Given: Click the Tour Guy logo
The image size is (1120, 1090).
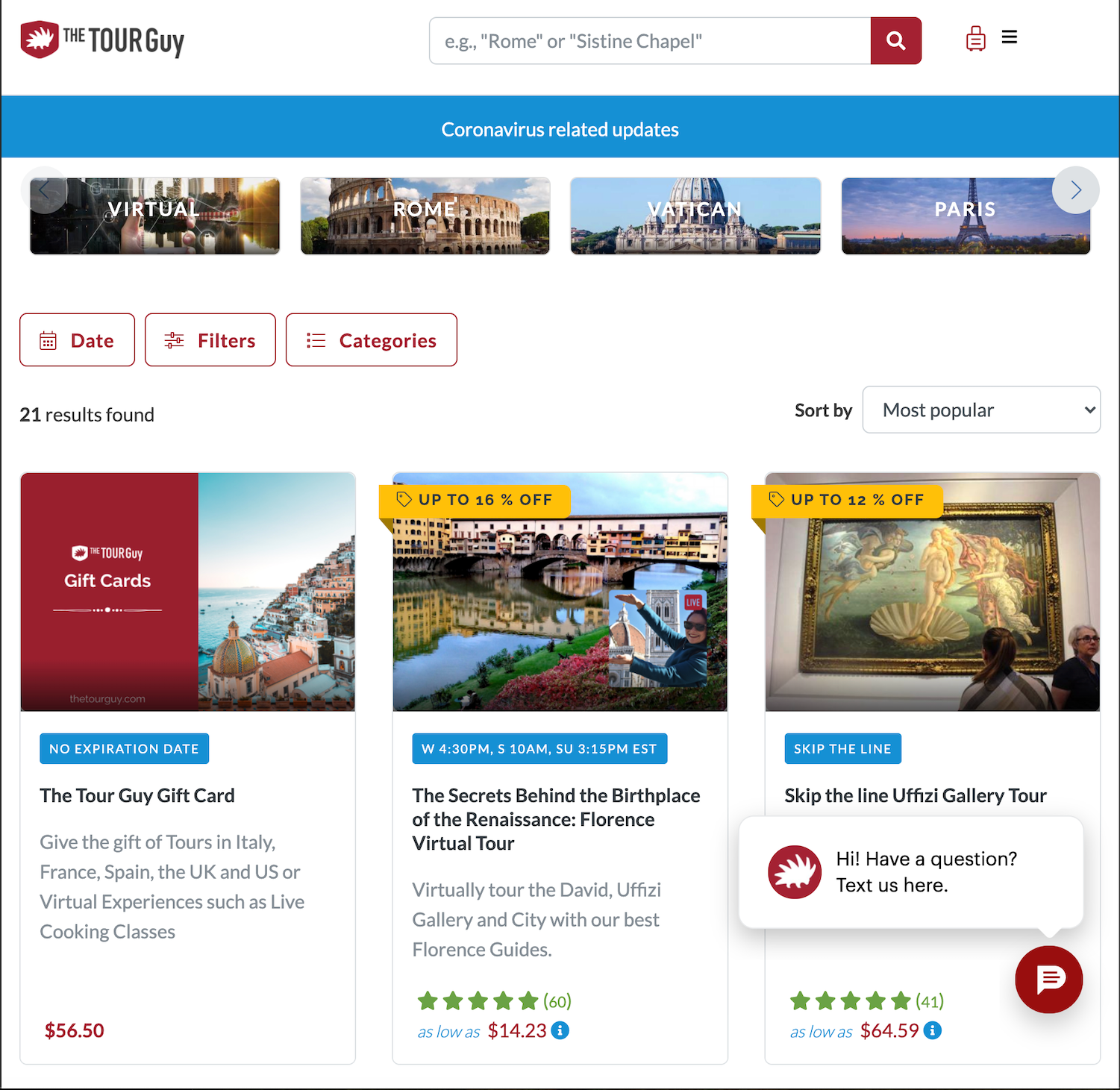Looking at the screenshot, I should point(102,40).
